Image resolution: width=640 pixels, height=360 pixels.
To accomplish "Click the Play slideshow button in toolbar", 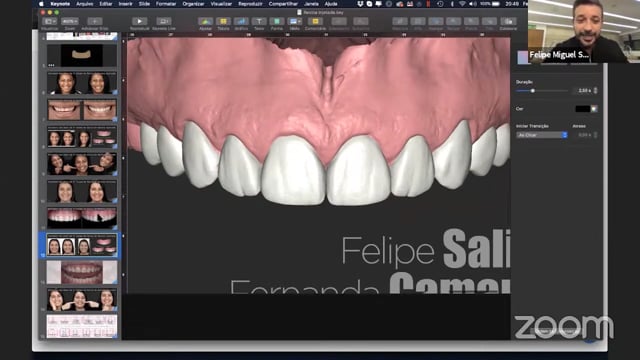I will tap(140, 21).
